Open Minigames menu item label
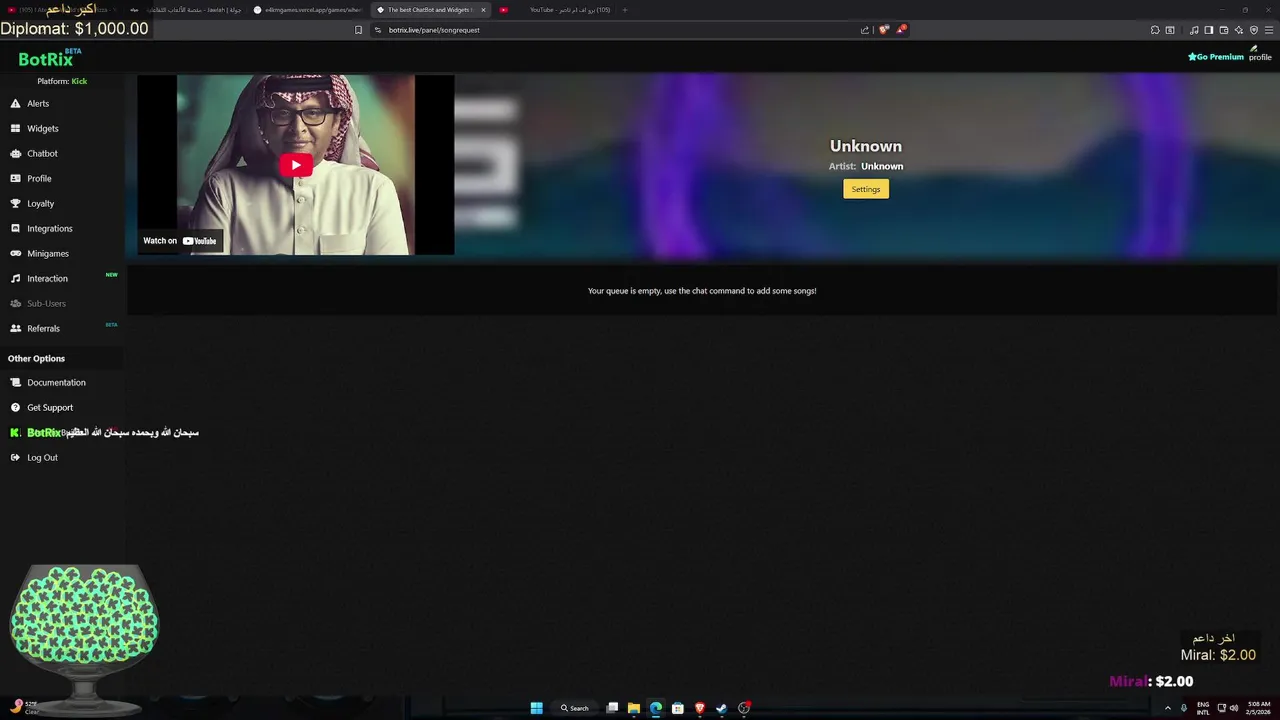The height and width of the screenshot is (720, 1280). pos(48,254)
